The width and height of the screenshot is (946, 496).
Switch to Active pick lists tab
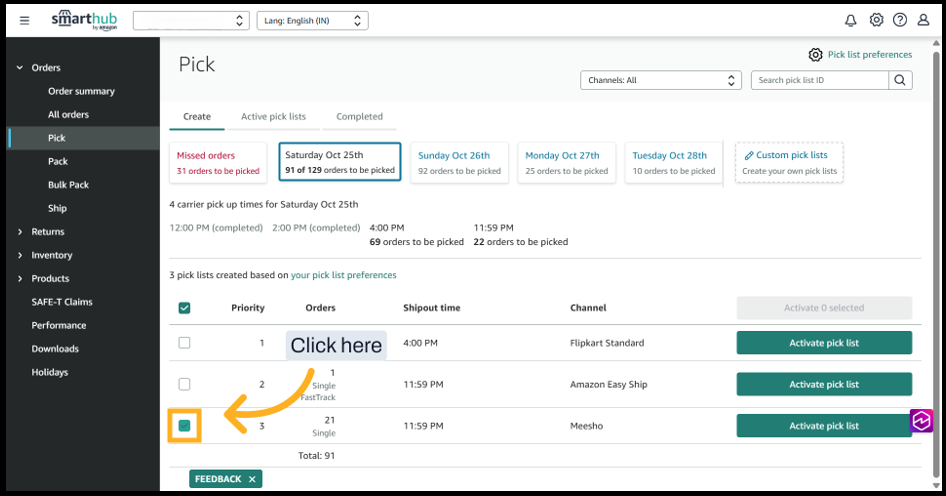coord(273,116)
